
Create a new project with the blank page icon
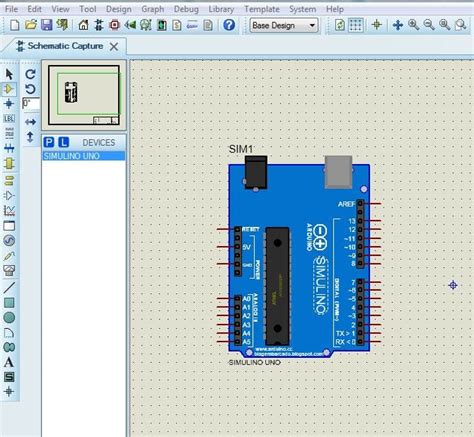click(14, 25)
